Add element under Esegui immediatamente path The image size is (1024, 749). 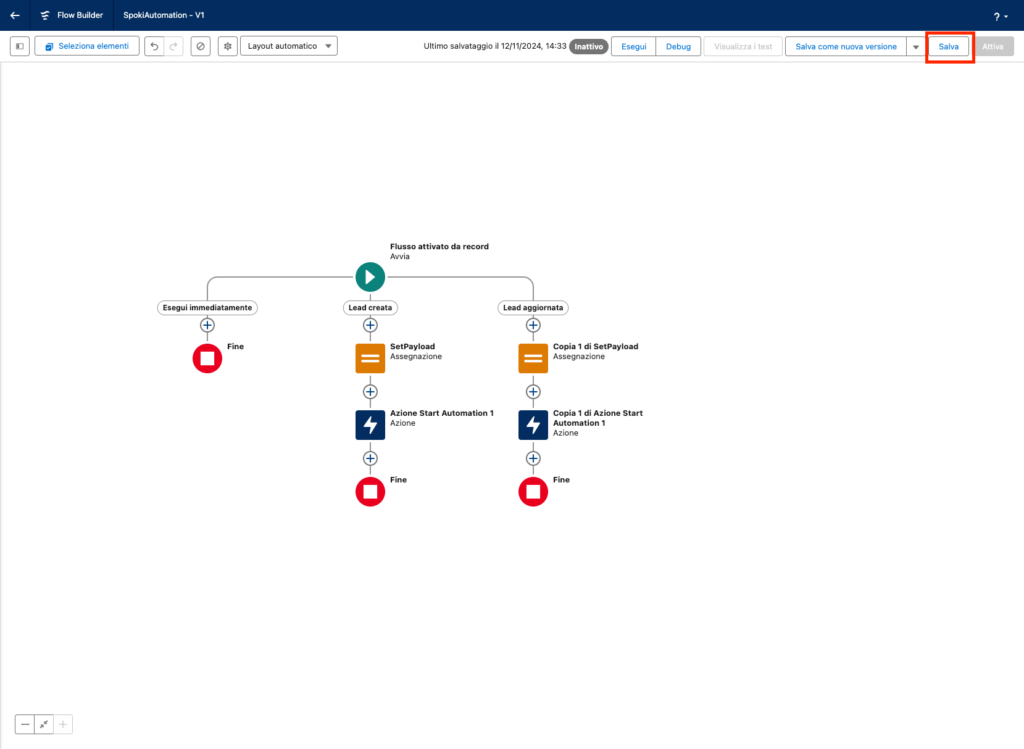tap(207, 325)
